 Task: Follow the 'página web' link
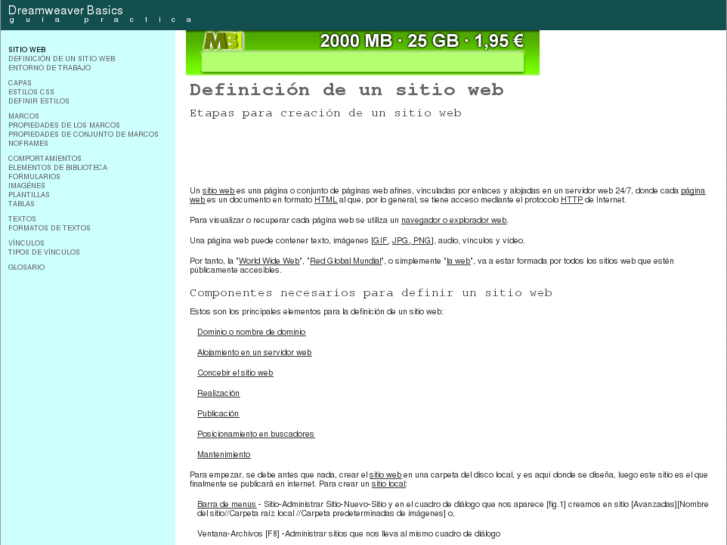pyautogui.click(x=693, y=191)
